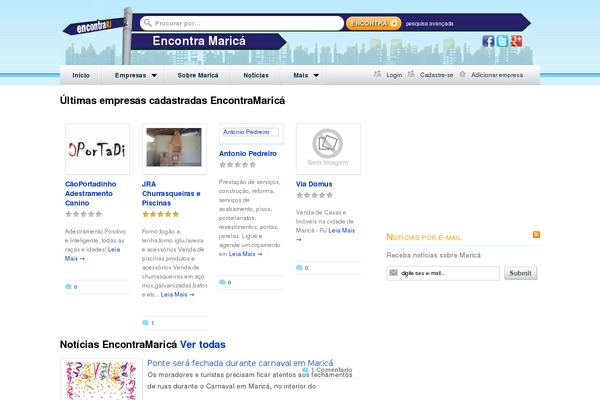The image size is (600, 400).
Task: Open the Google Plus social icon
Action: 516,41
